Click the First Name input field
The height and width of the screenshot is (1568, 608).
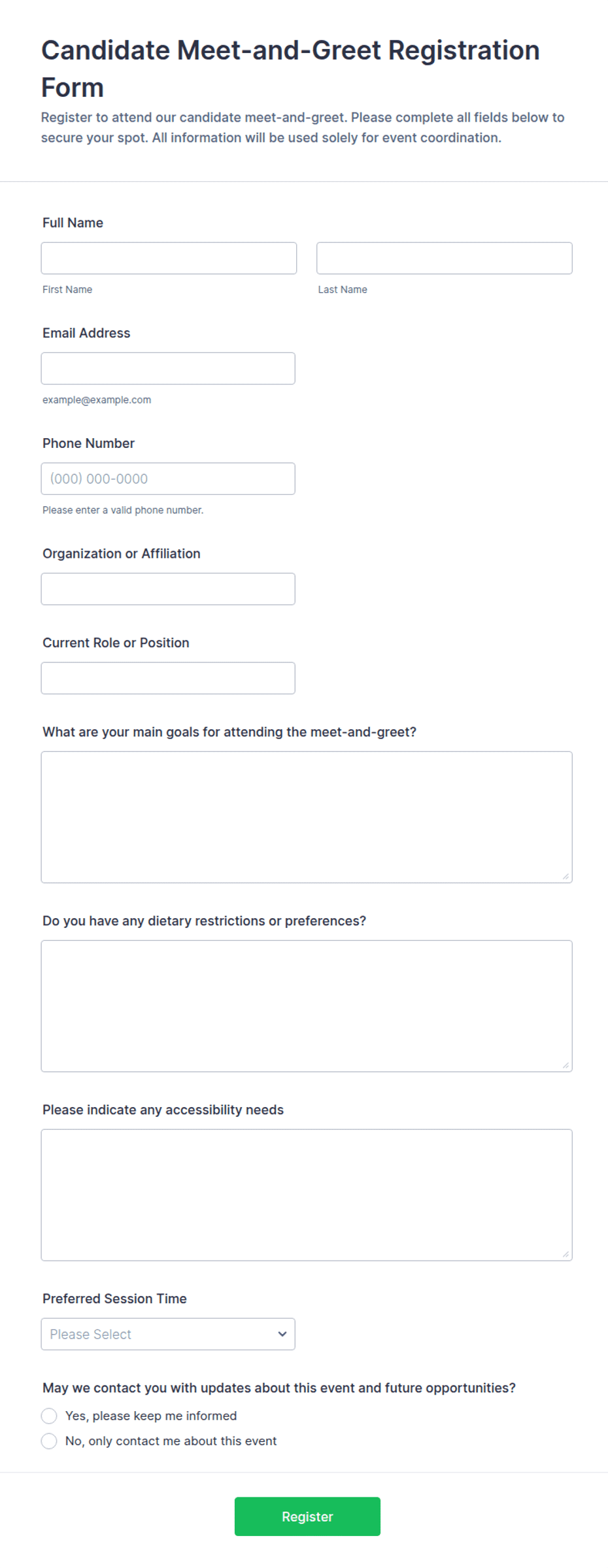point(169,258)
